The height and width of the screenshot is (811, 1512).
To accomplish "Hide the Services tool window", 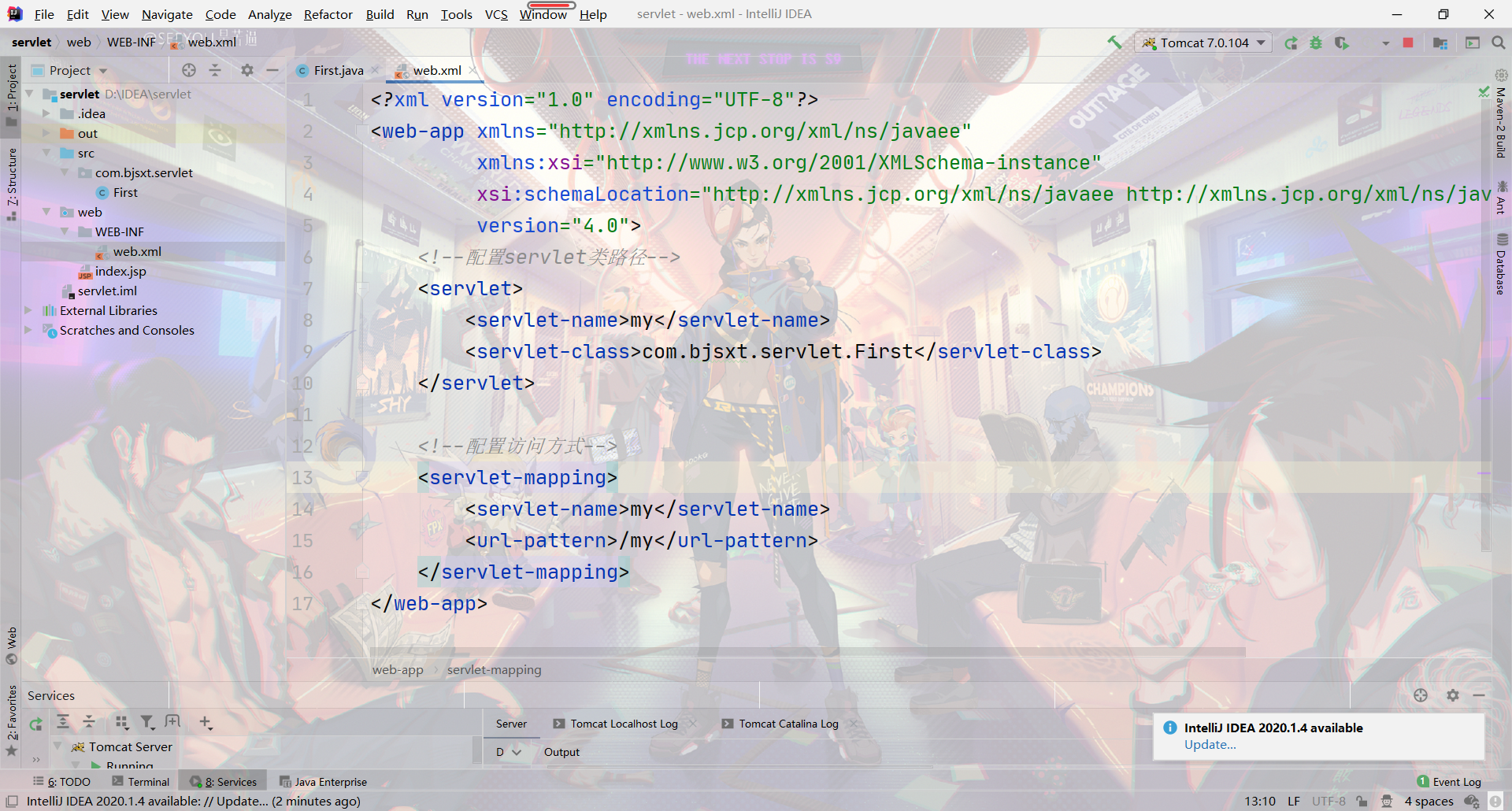I will coord(1479,695).
